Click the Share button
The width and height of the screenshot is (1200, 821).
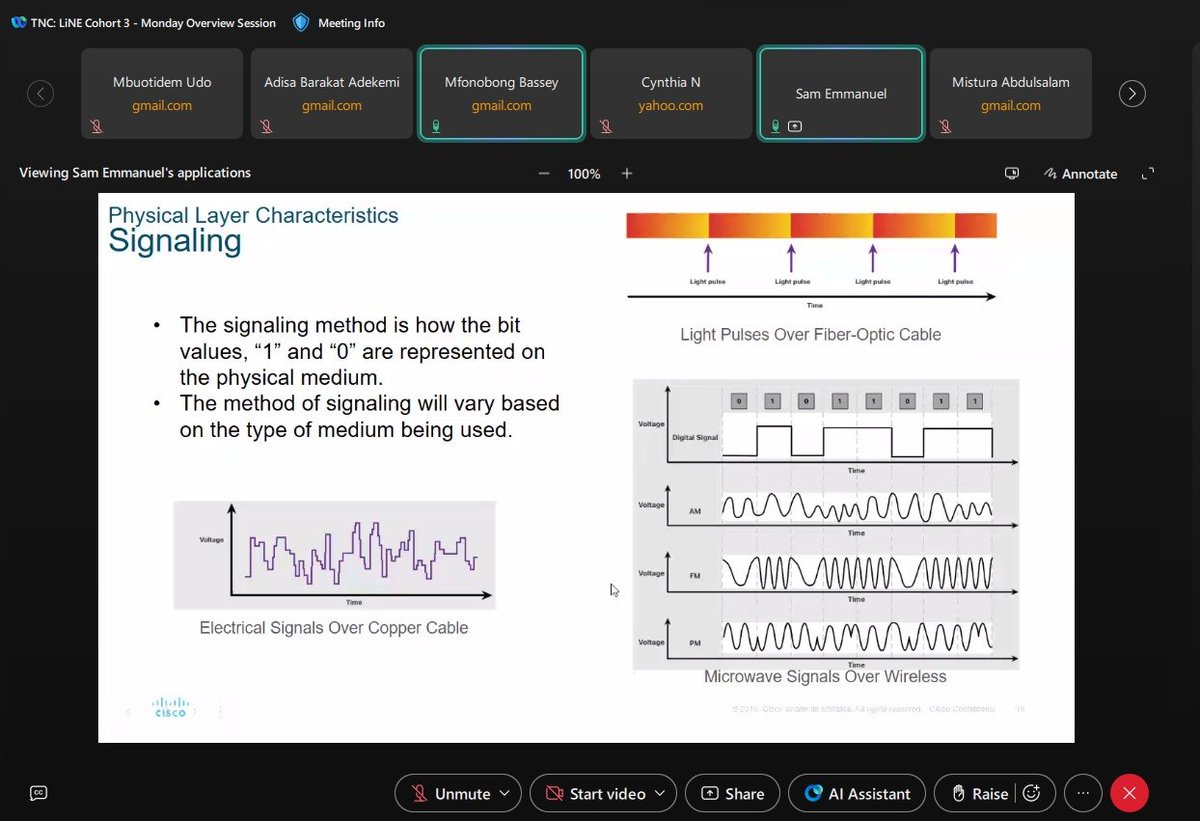[x=733, y=793]
